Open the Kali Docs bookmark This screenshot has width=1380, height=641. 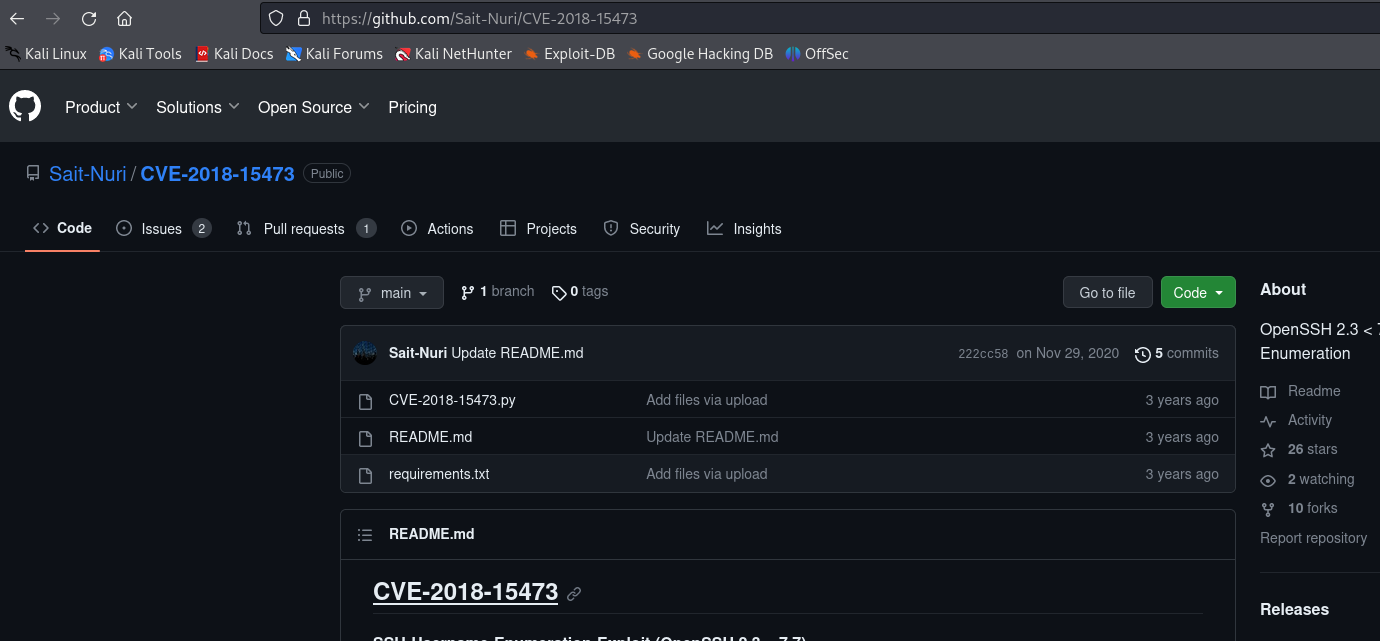pyautogui.click(x=234, y=54)
